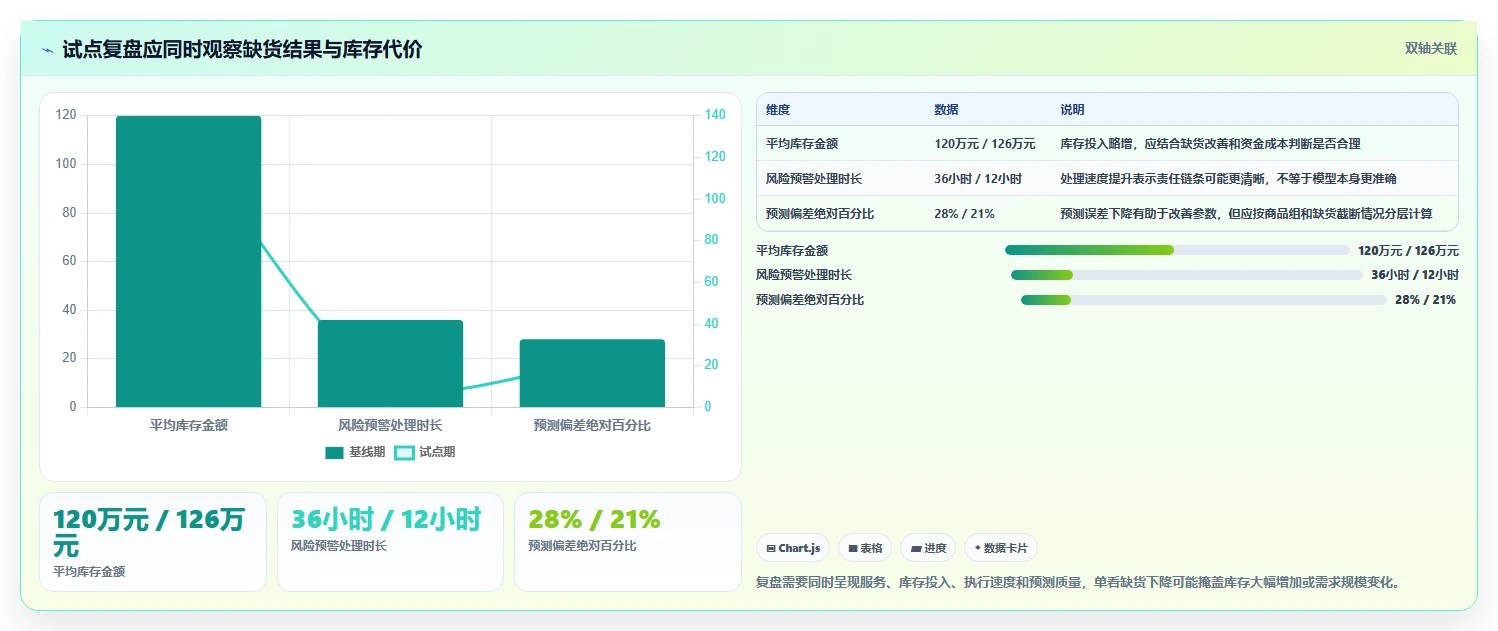
Task: Click the icon inside 进度 chip
Action: point(915,549)
